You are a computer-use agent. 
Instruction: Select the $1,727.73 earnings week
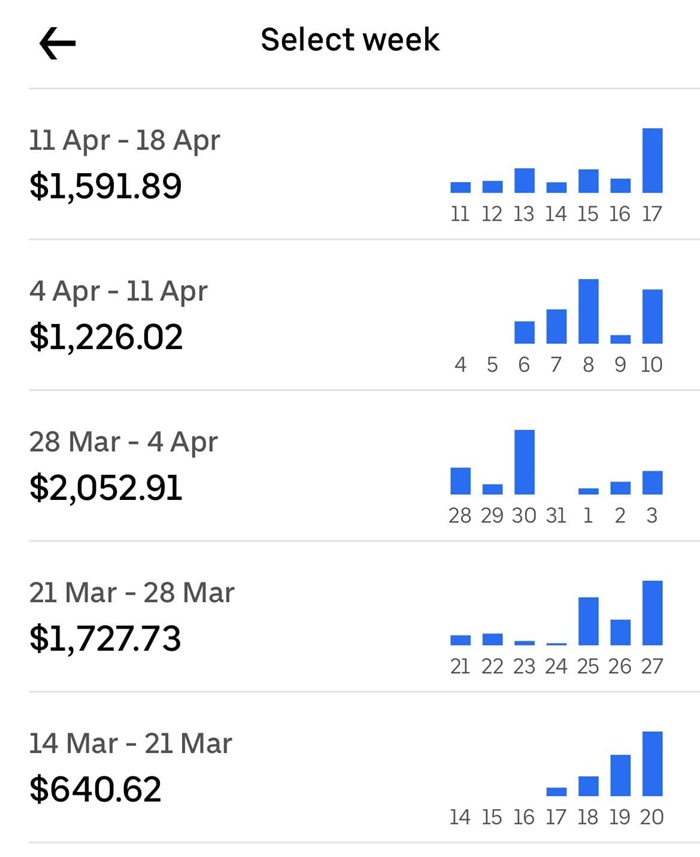[106, 638]
